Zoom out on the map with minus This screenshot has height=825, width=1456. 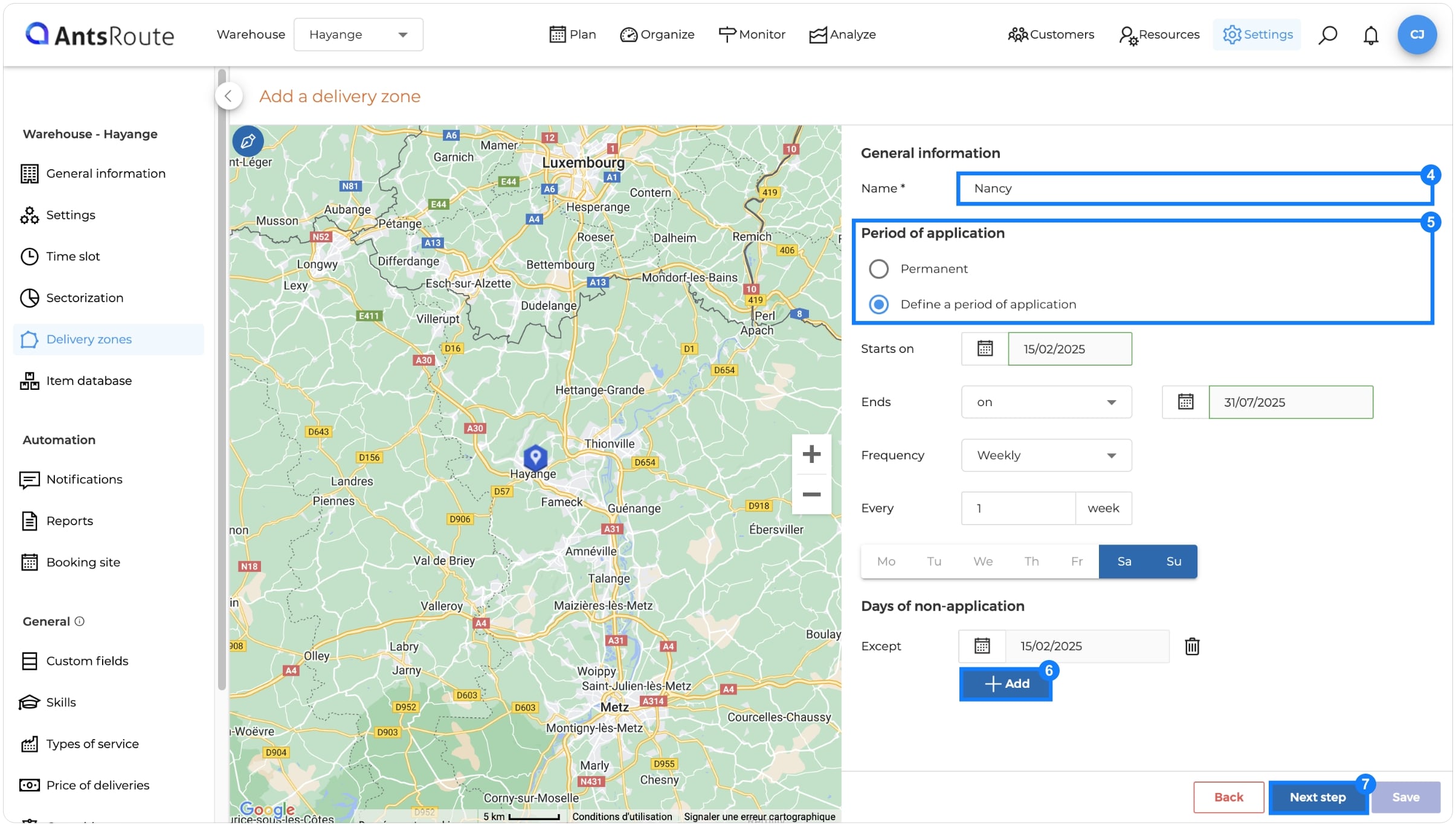811,494
